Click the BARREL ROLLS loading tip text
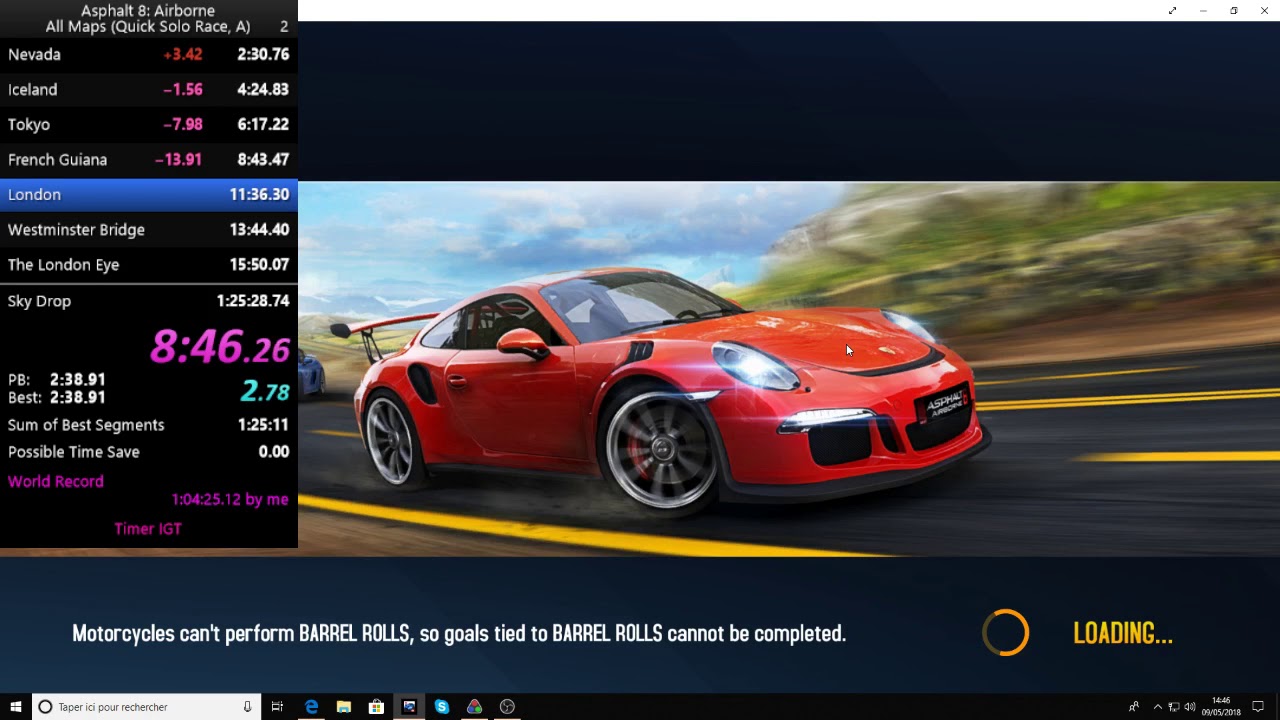This screenshot has width=1280, height=720. pos(459,633)
